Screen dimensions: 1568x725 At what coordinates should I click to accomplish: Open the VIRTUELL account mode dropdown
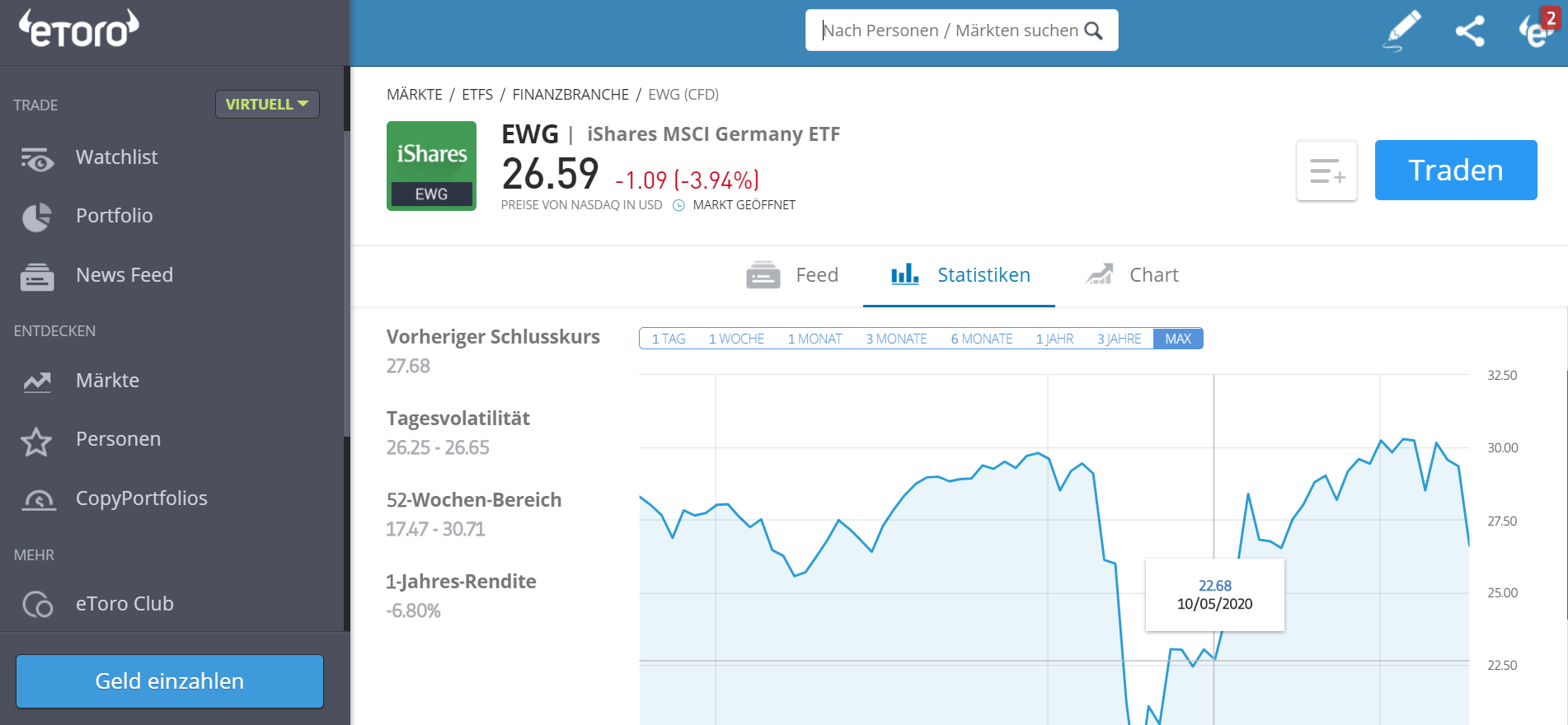coord(267,104)
